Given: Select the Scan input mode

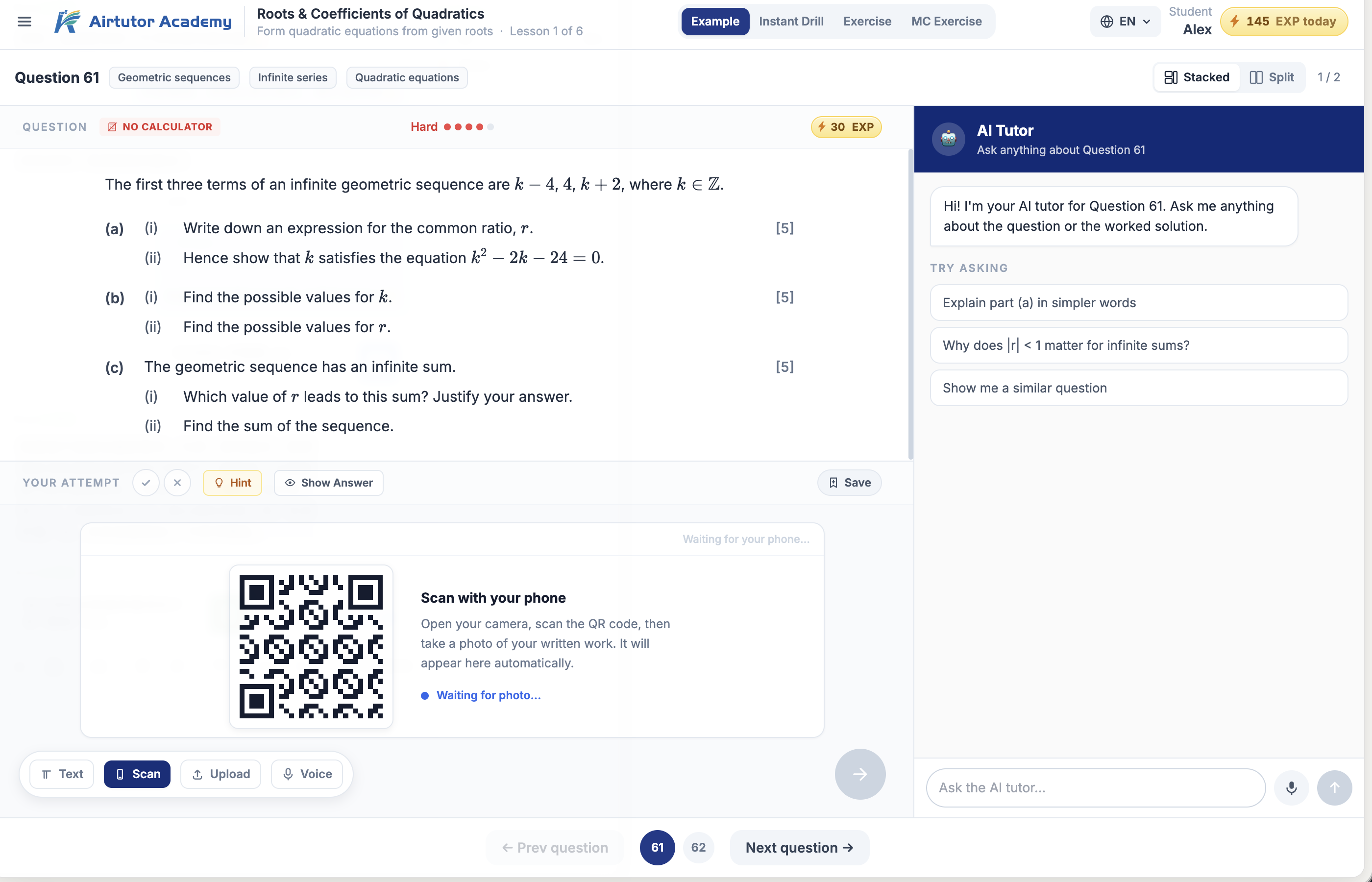Looking at the screenshot, I should point(137,774).
